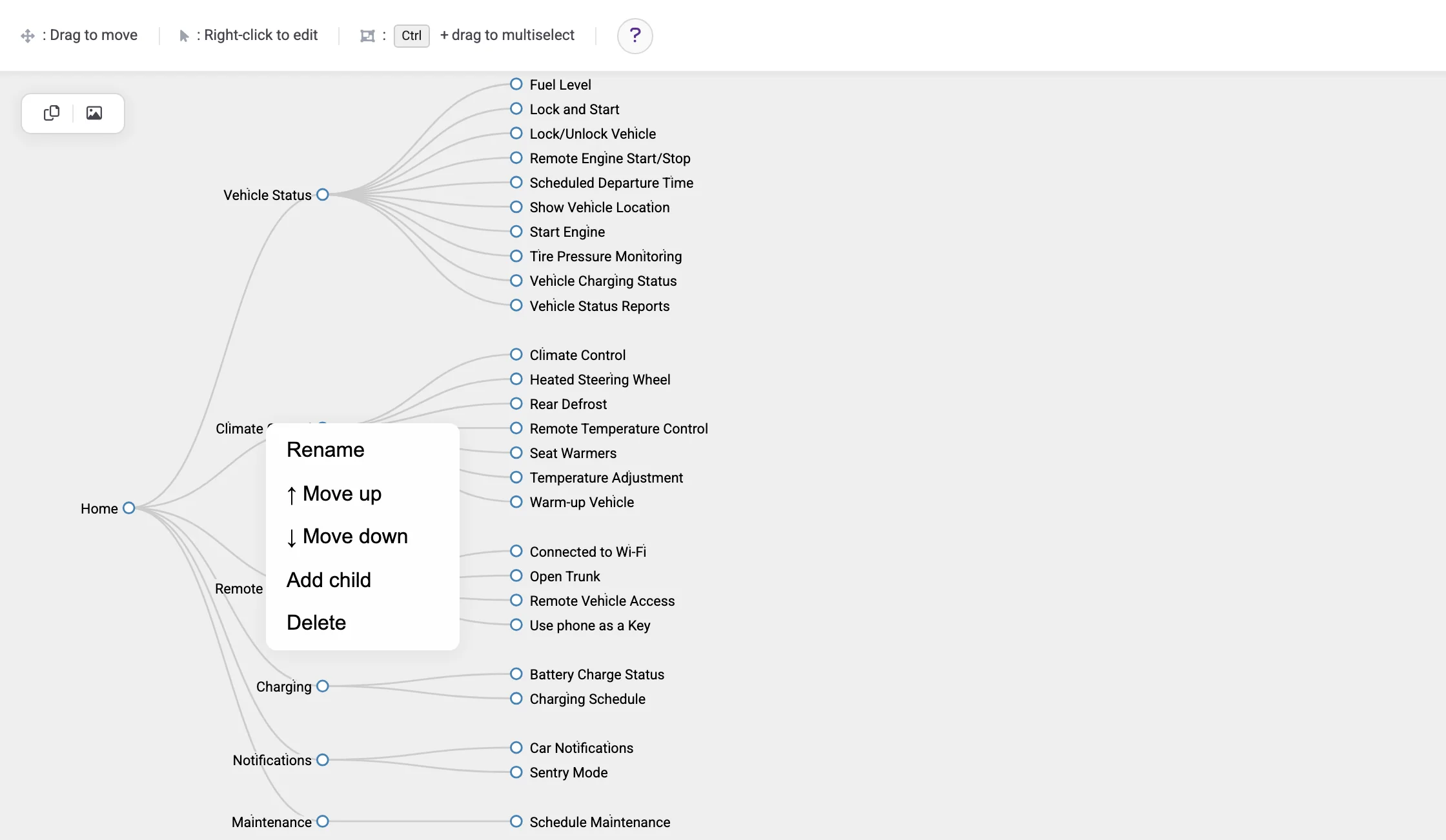Click the Remote Vehicle Access node circle
The image size is (1446, 840).
click(516, 600)
